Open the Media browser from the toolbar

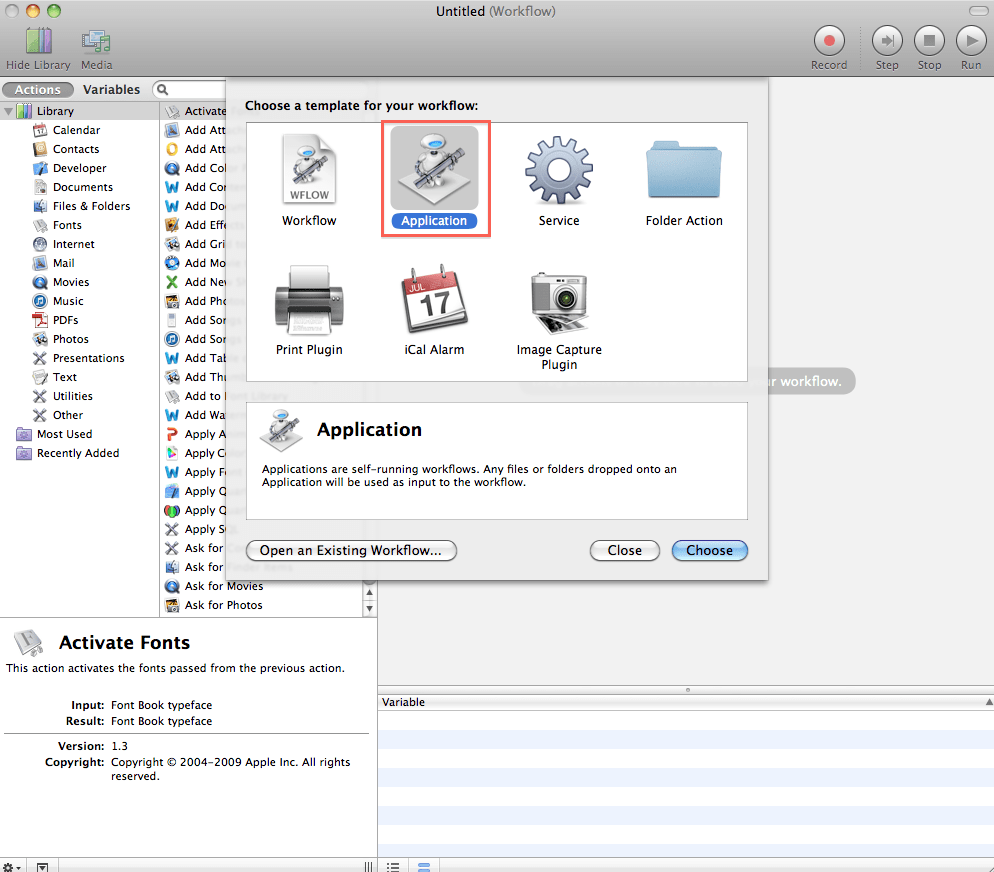pos(95,40)
